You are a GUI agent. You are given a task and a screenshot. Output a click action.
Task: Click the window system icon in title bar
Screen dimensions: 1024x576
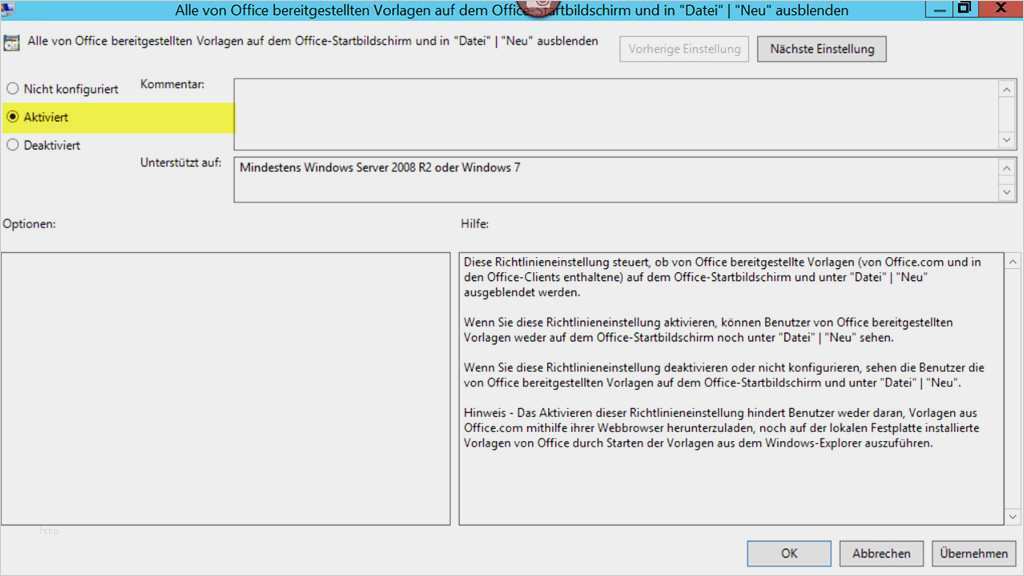click(7, 9)
